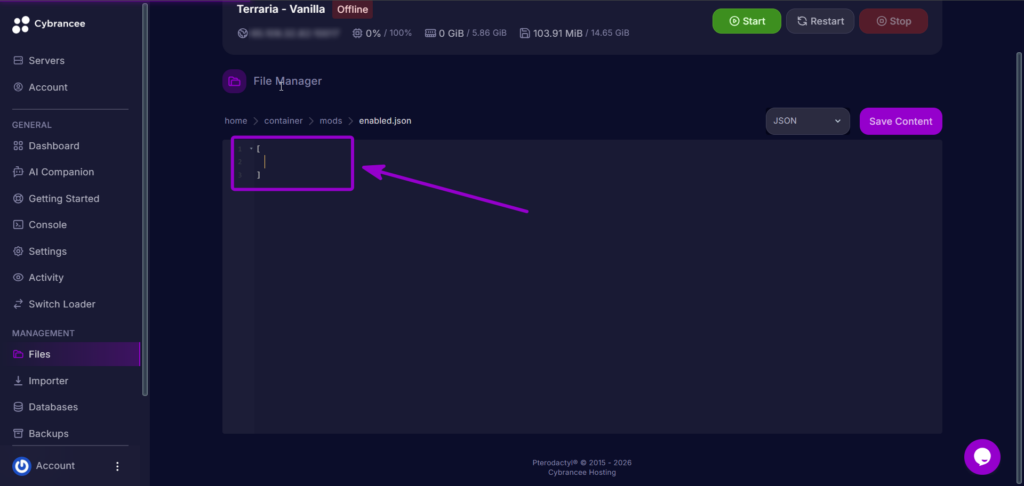The width and height of the screenshot is (1024, 486).
Task: Click the Cybrancee logo icon
Action: [21, 24]
